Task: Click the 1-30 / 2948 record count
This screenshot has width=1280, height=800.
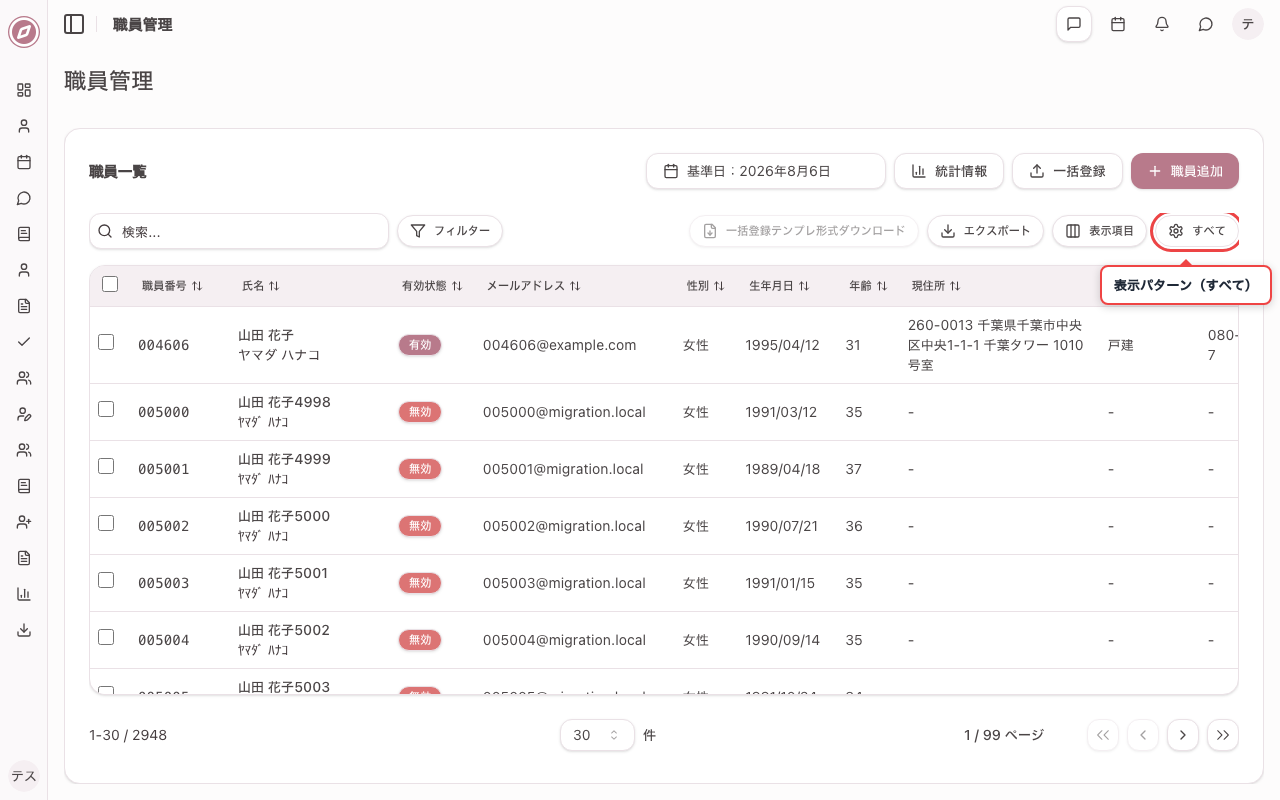Action: pyautogui.click(x=128, y=735)
